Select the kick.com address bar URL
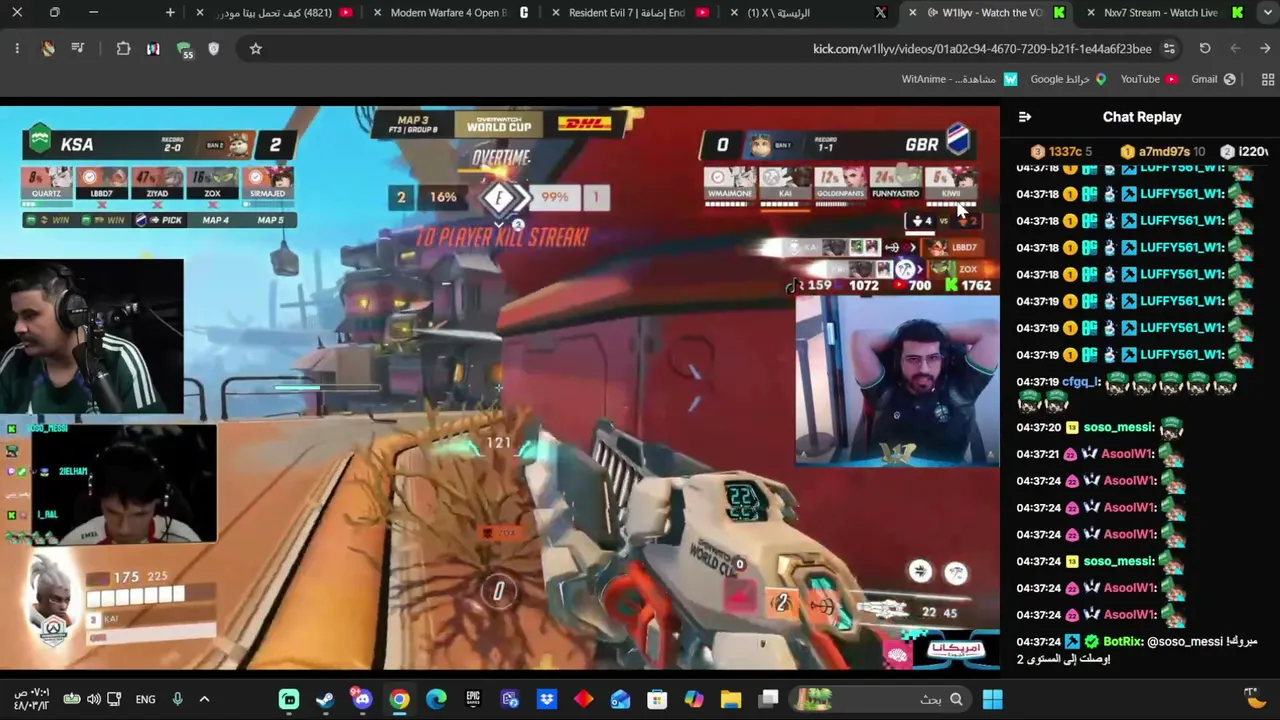The width and height of the screenshot is (1280, 720). pos(982,48)
